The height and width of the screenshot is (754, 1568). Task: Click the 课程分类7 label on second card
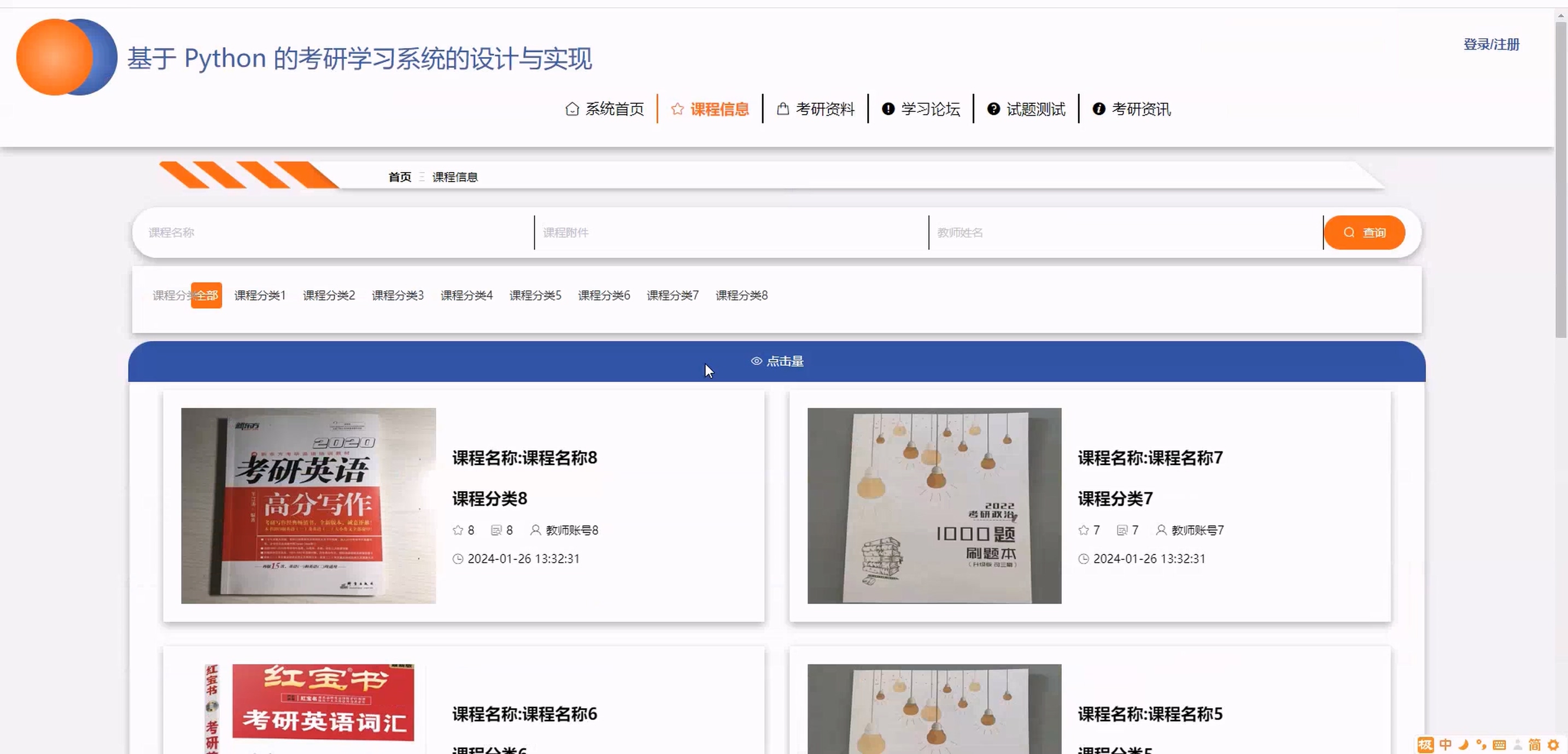1115,498
